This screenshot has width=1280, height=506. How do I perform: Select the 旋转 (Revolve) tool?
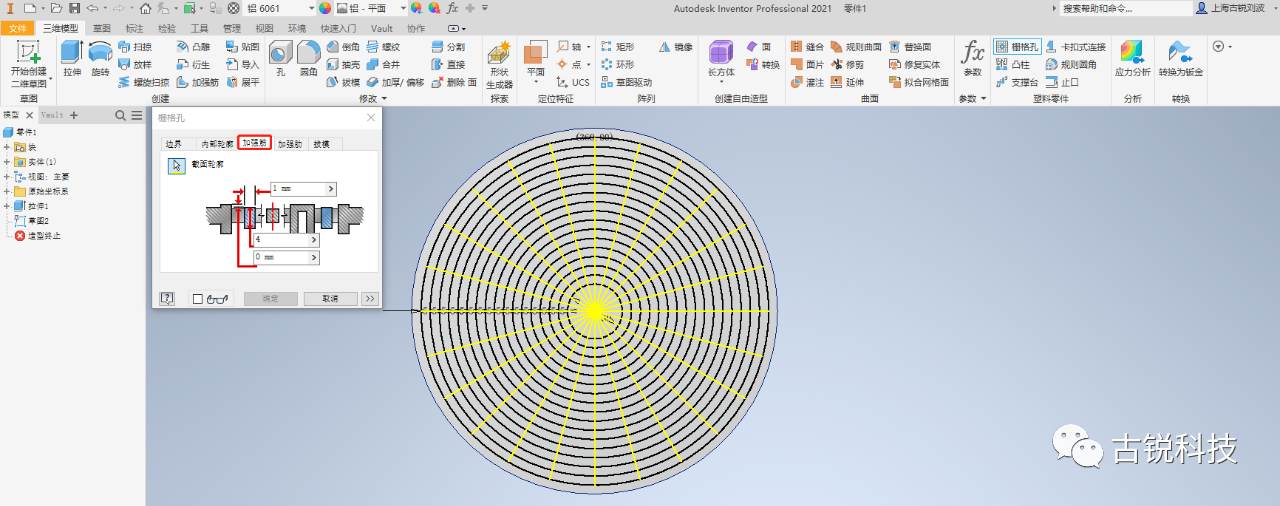click(x=100, y=59)
